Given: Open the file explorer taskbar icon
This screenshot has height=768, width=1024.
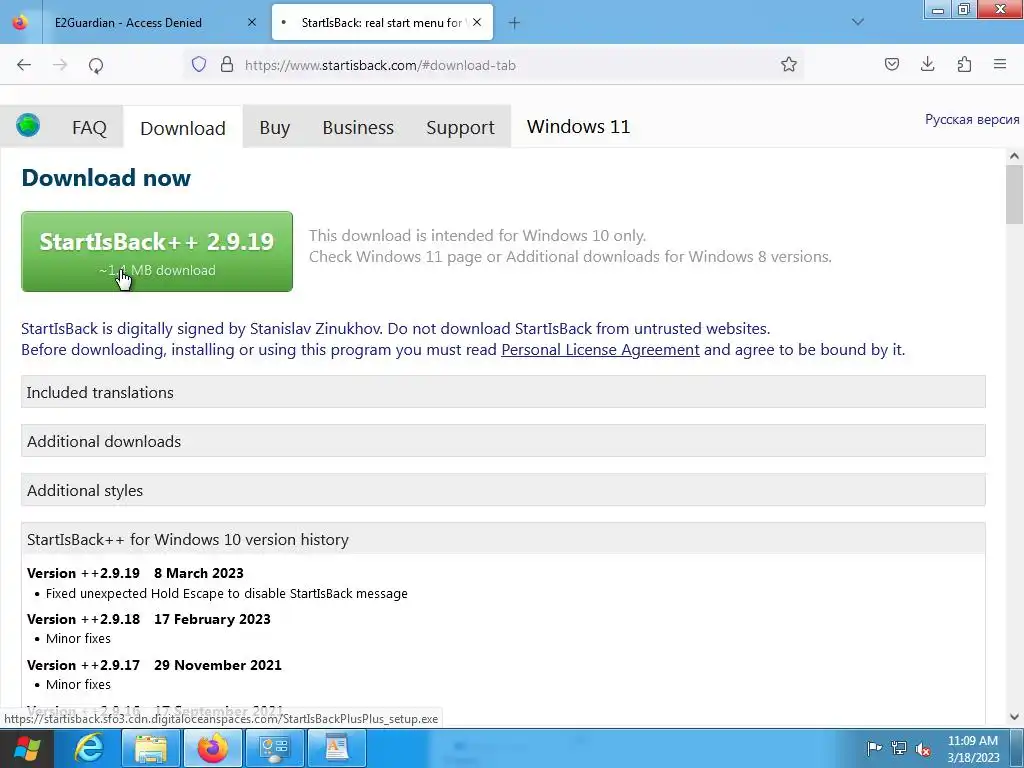Looking at the screenshot, I should [x=152, y=748].
